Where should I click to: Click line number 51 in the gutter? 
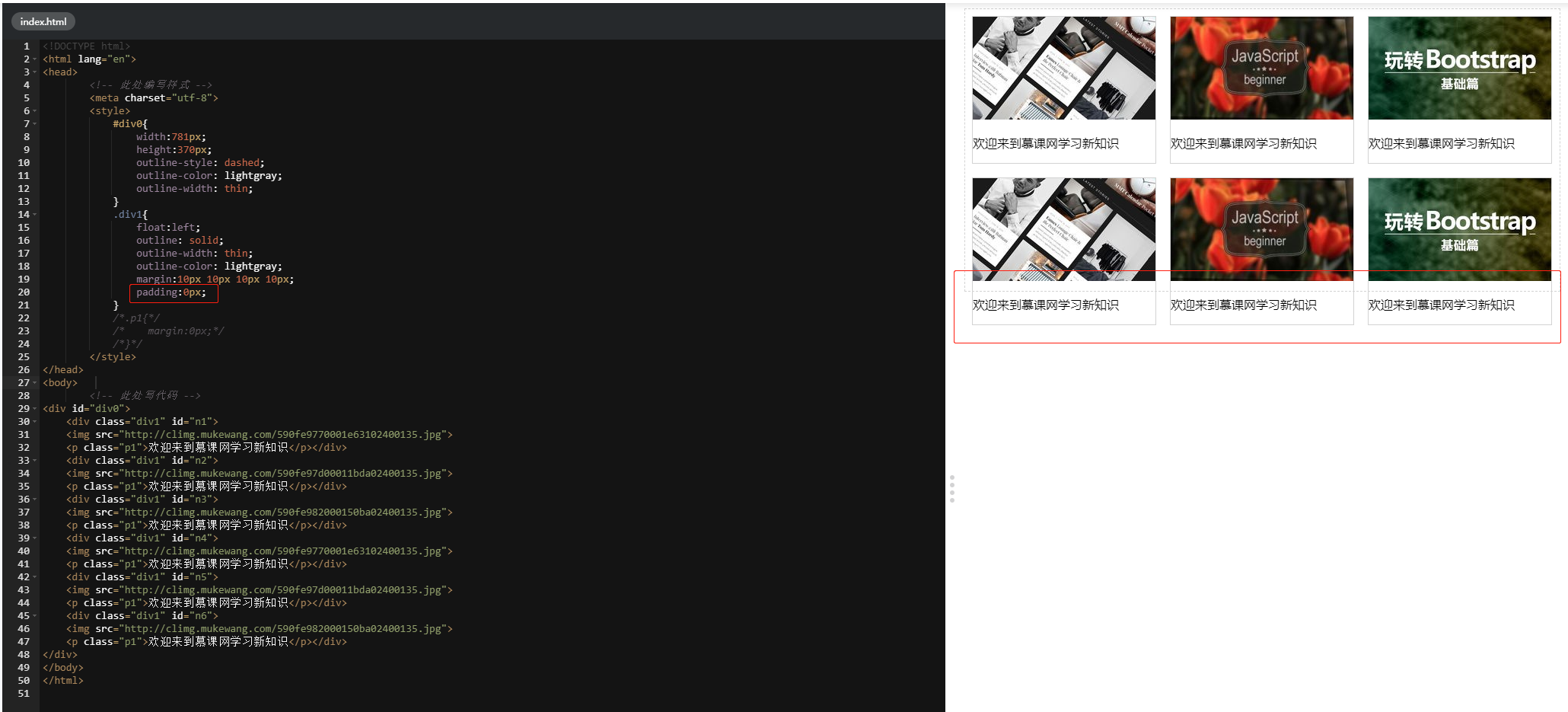click(24, 694)
